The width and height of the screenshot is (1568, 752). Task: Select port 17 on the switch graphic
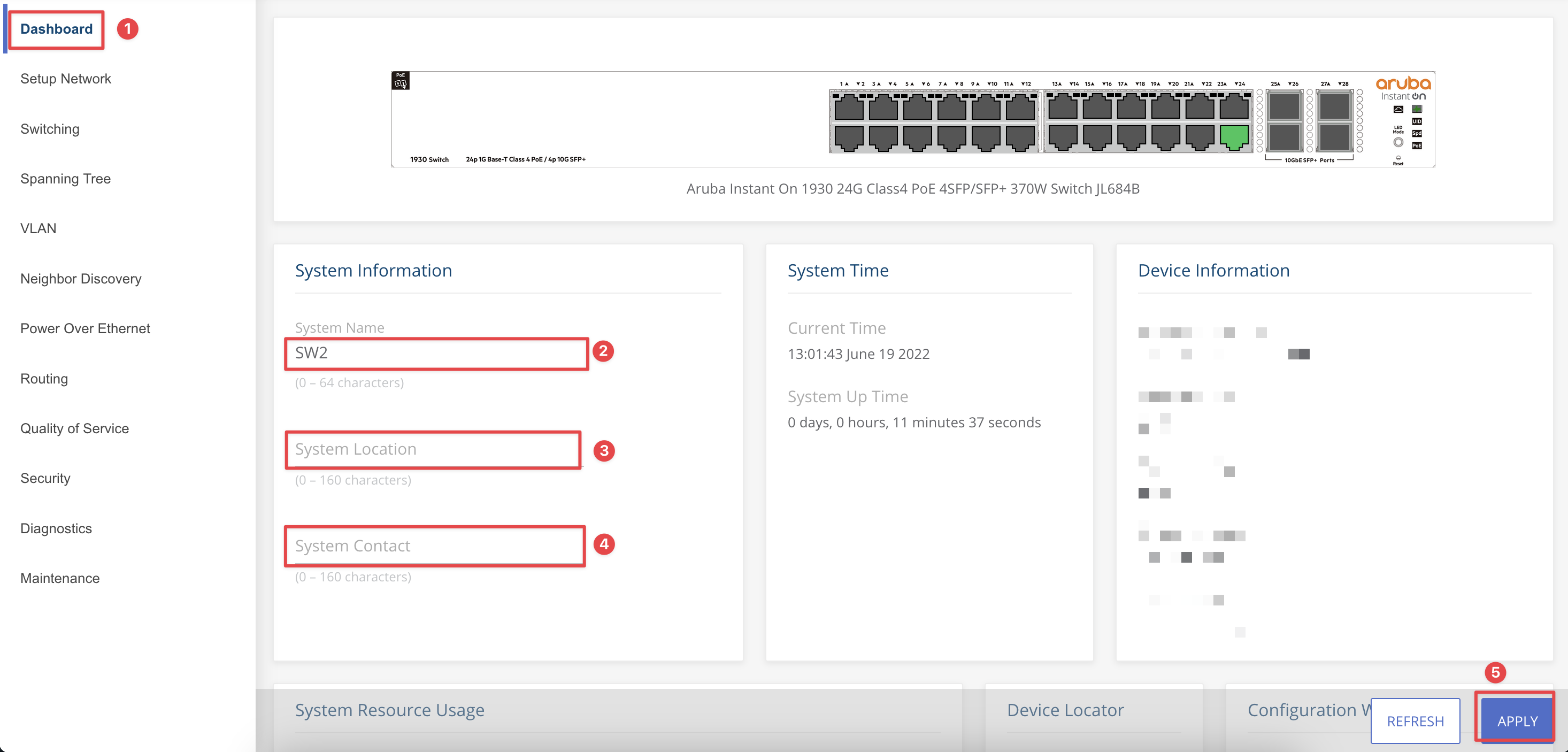tap(1132, 106)
